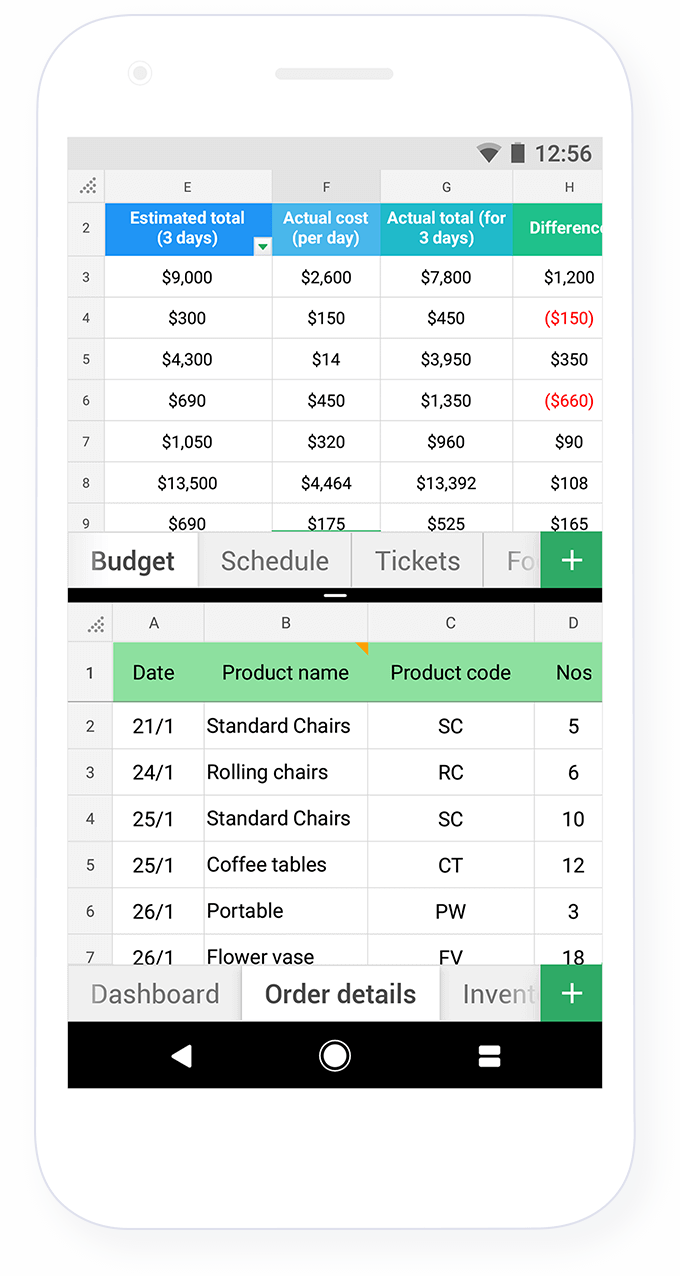This screenshot has height=1276, width=680.
Task: Switch to the Schedule tab
Action: tap(274, 560)
